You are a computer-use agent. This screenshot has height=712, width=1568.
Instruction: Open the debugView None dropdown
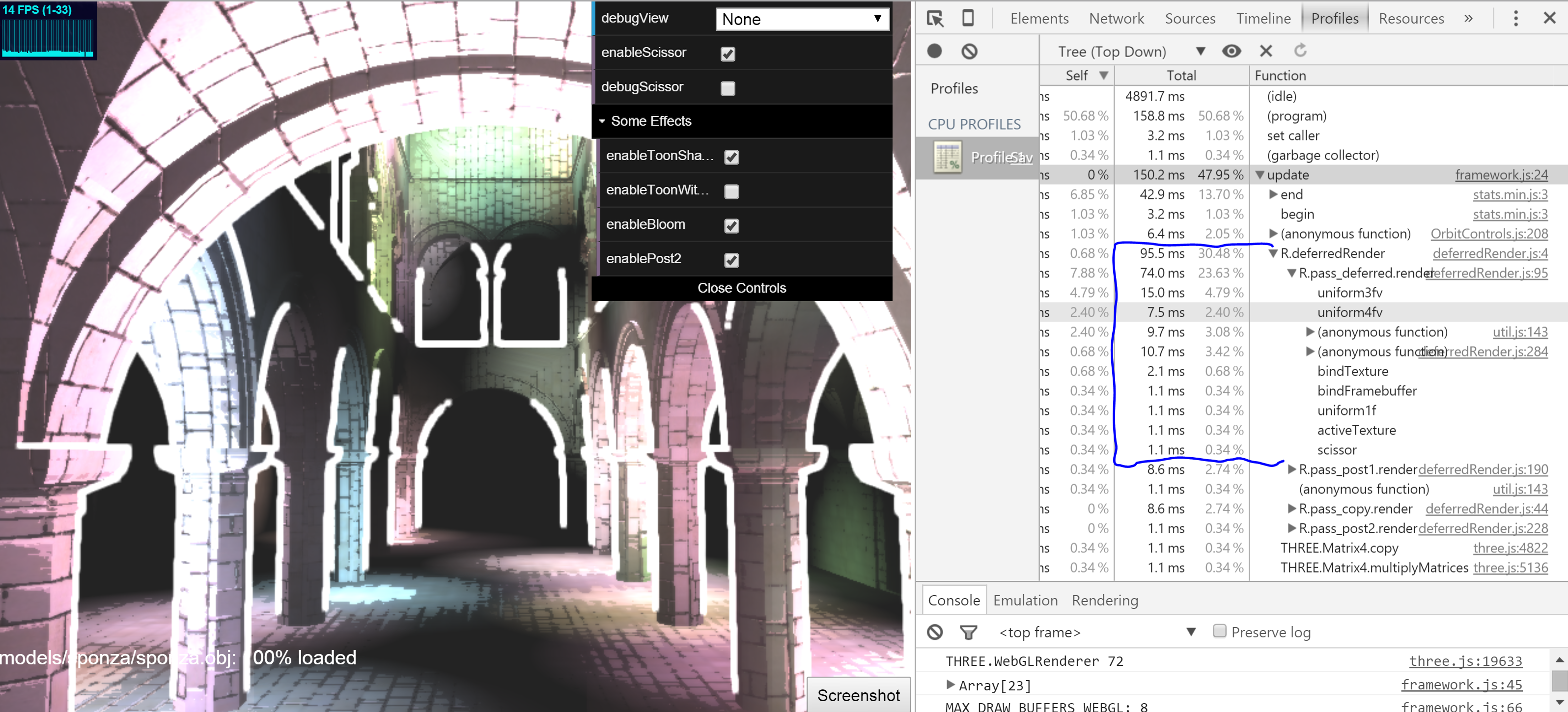pyautogui.click(x=802, y=20)
